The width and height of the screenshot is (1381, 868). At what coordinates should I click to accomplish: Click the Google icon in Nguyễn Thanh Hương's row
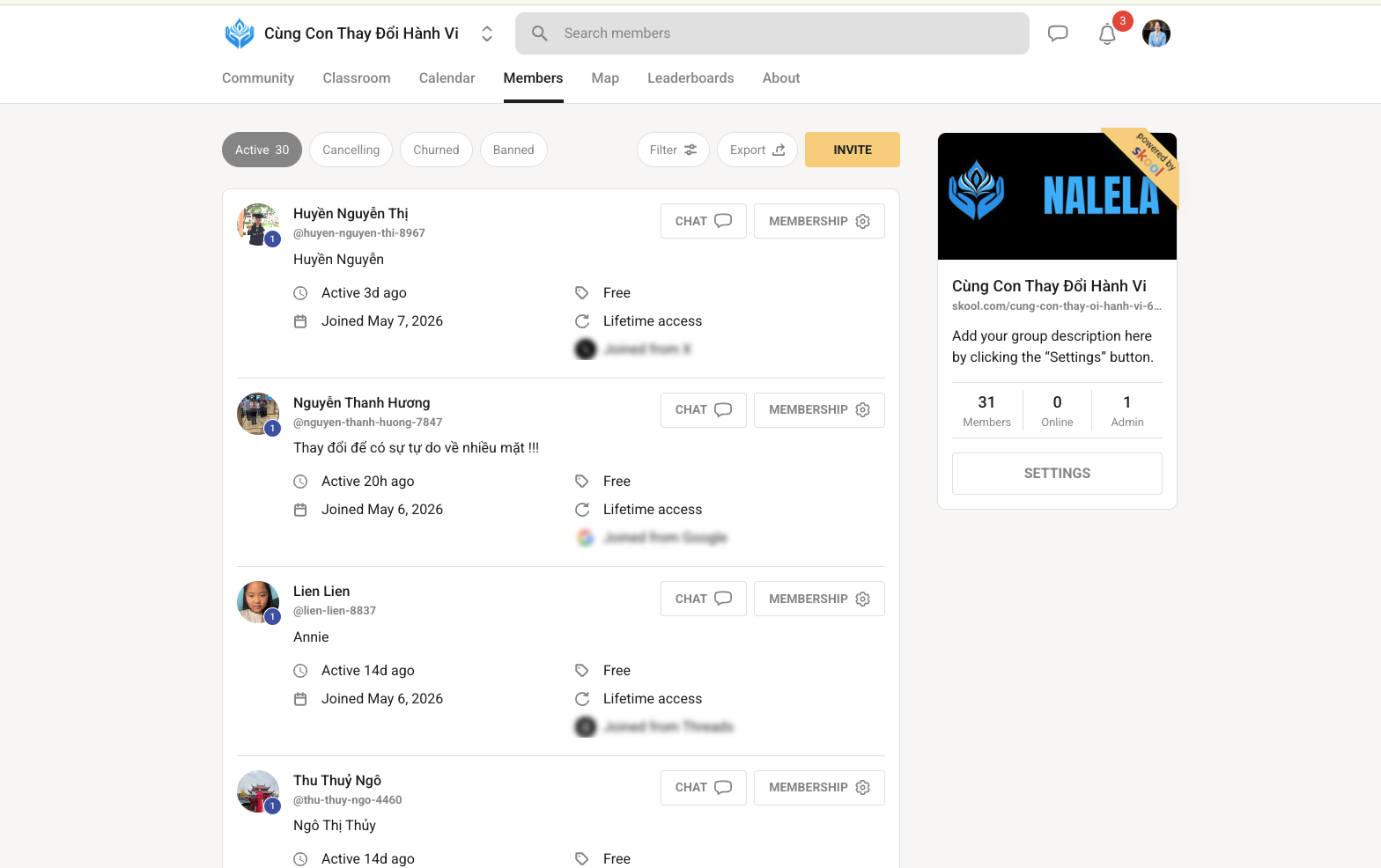586,538
